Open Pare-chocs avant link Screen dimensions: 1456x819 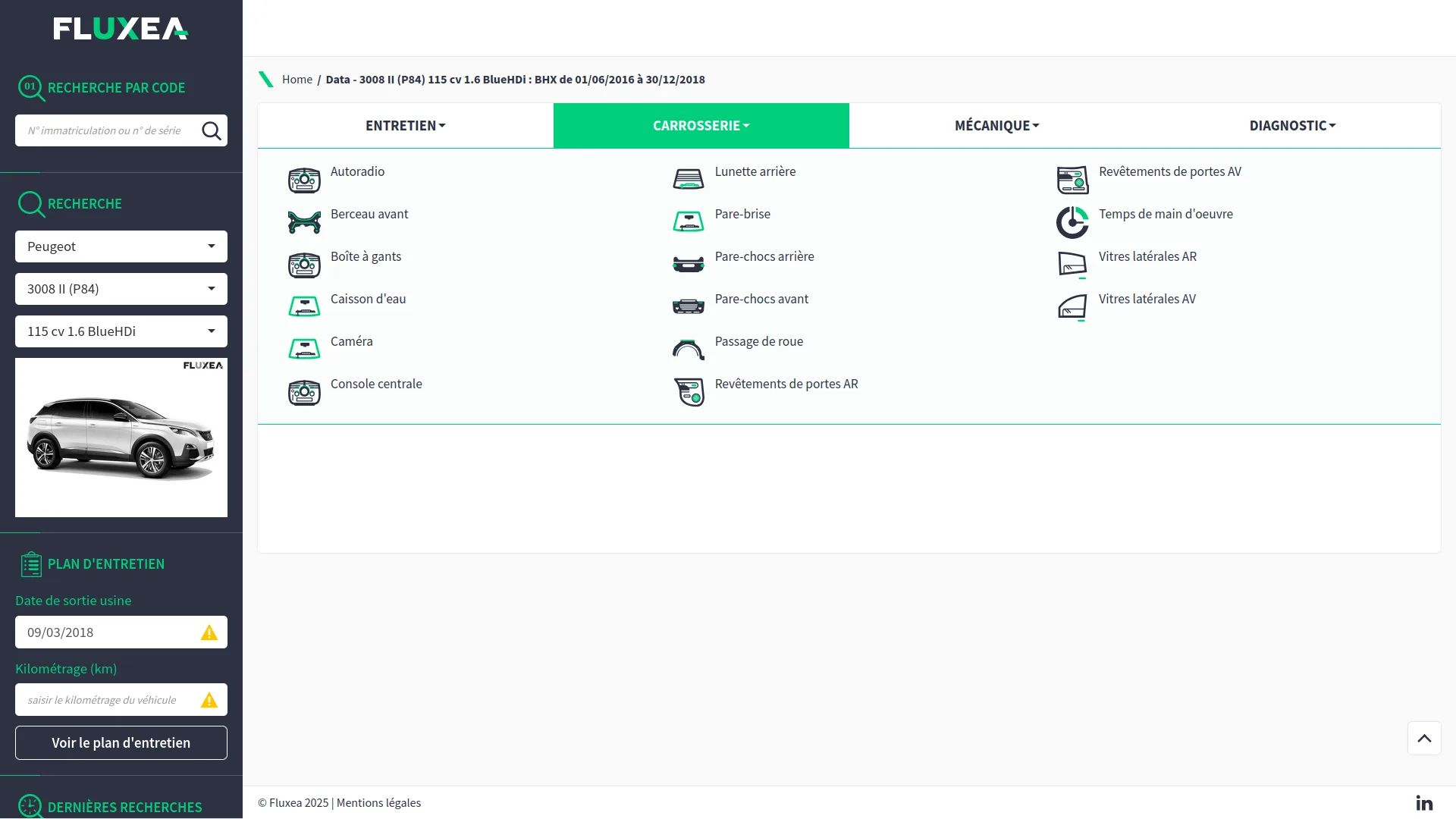pos(761,299)
